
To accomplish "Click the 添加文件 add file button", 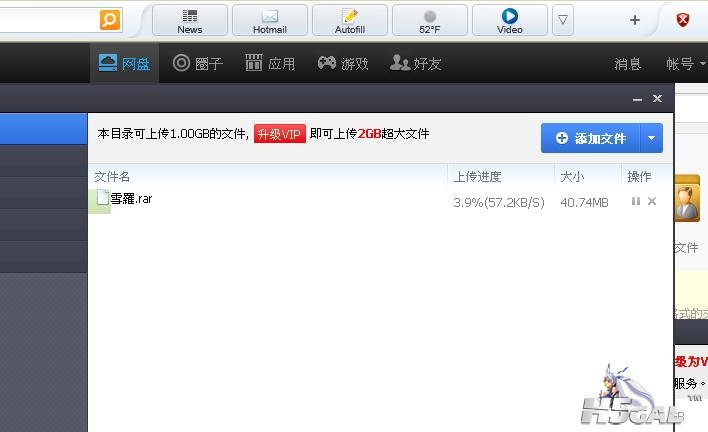I will pyautogui.click(x=590, y=138).
